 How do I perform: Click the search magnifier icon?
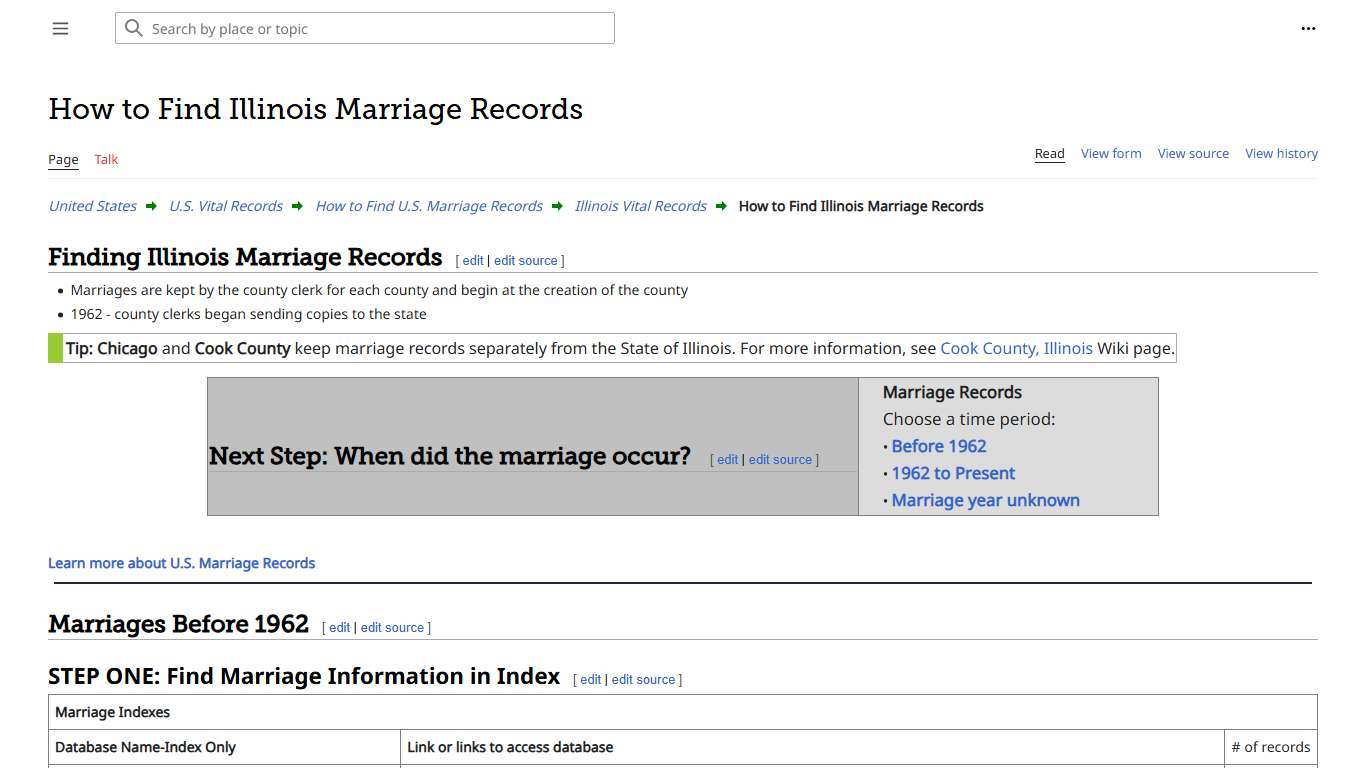click(134, 28)
